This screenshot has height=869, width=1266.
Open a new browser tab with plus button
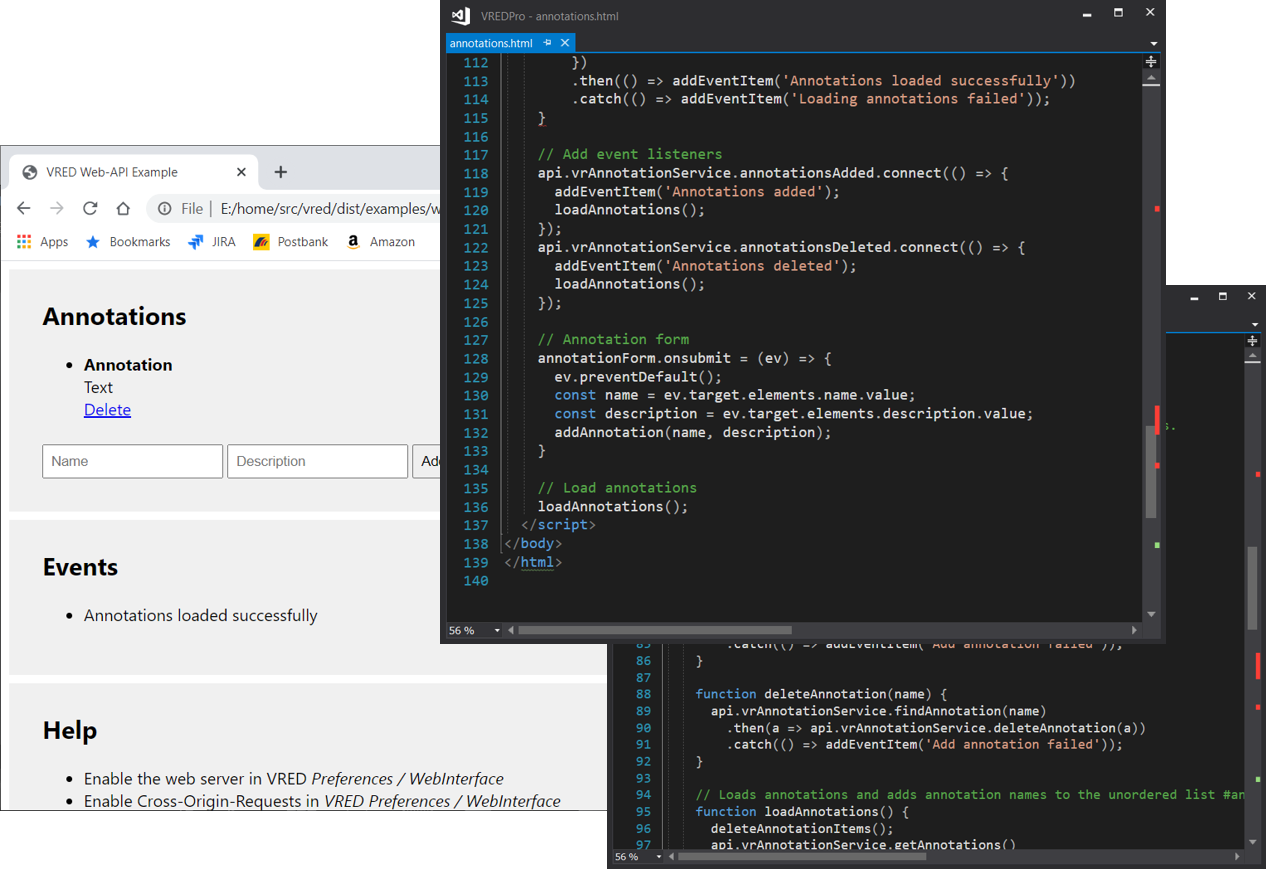(280, 172)
